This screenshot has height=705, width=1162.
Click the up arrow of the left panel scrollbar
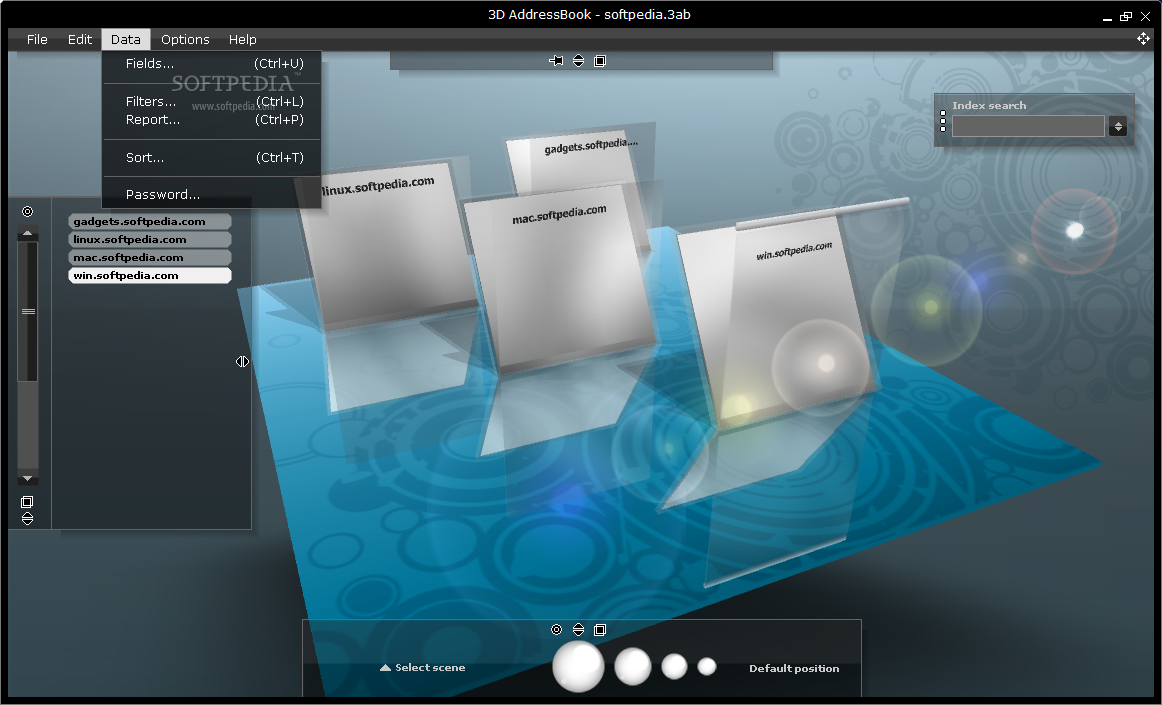point(27,234)
